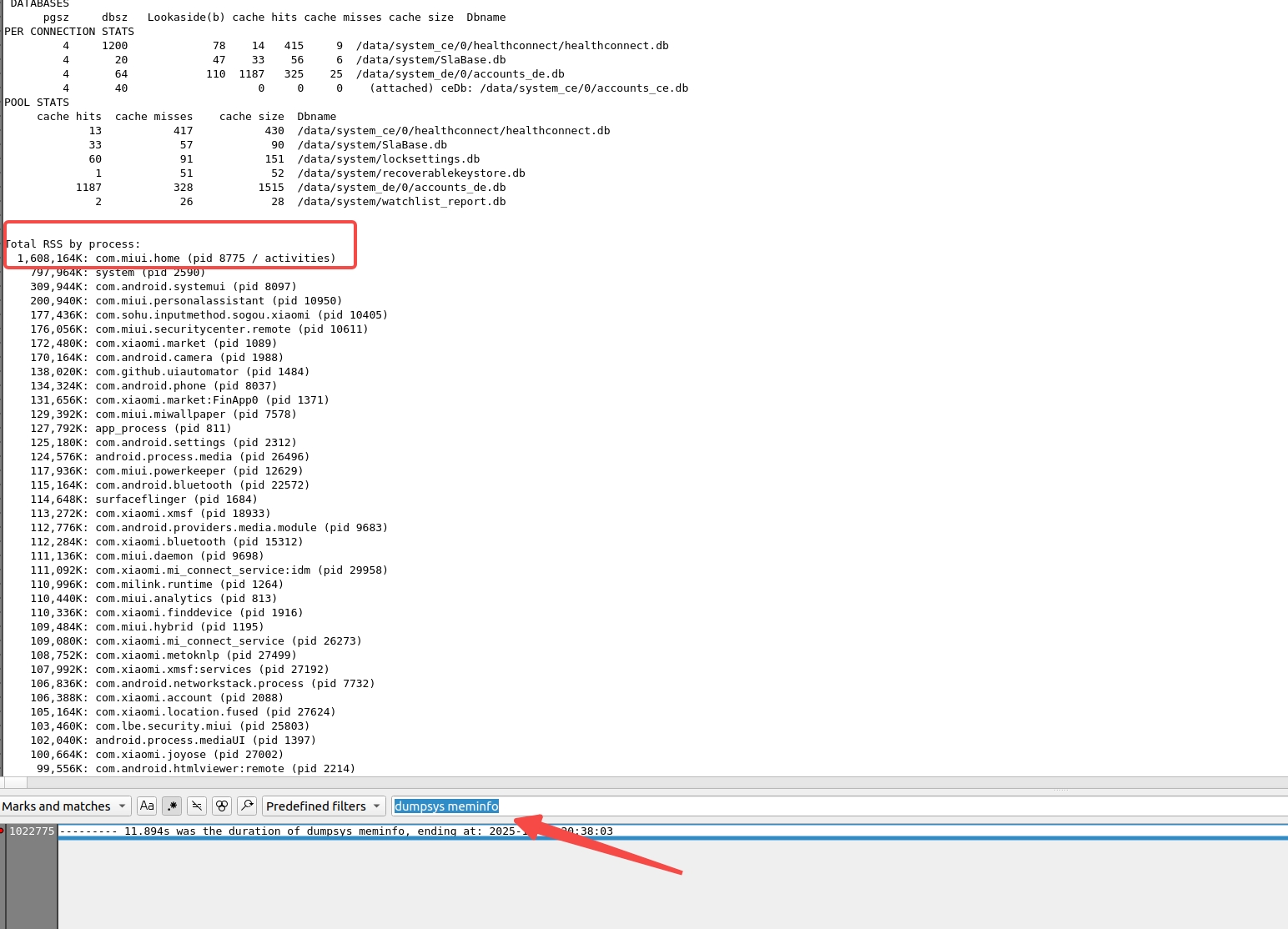Expand the Predefined filters dropdown

click(324, 806)
